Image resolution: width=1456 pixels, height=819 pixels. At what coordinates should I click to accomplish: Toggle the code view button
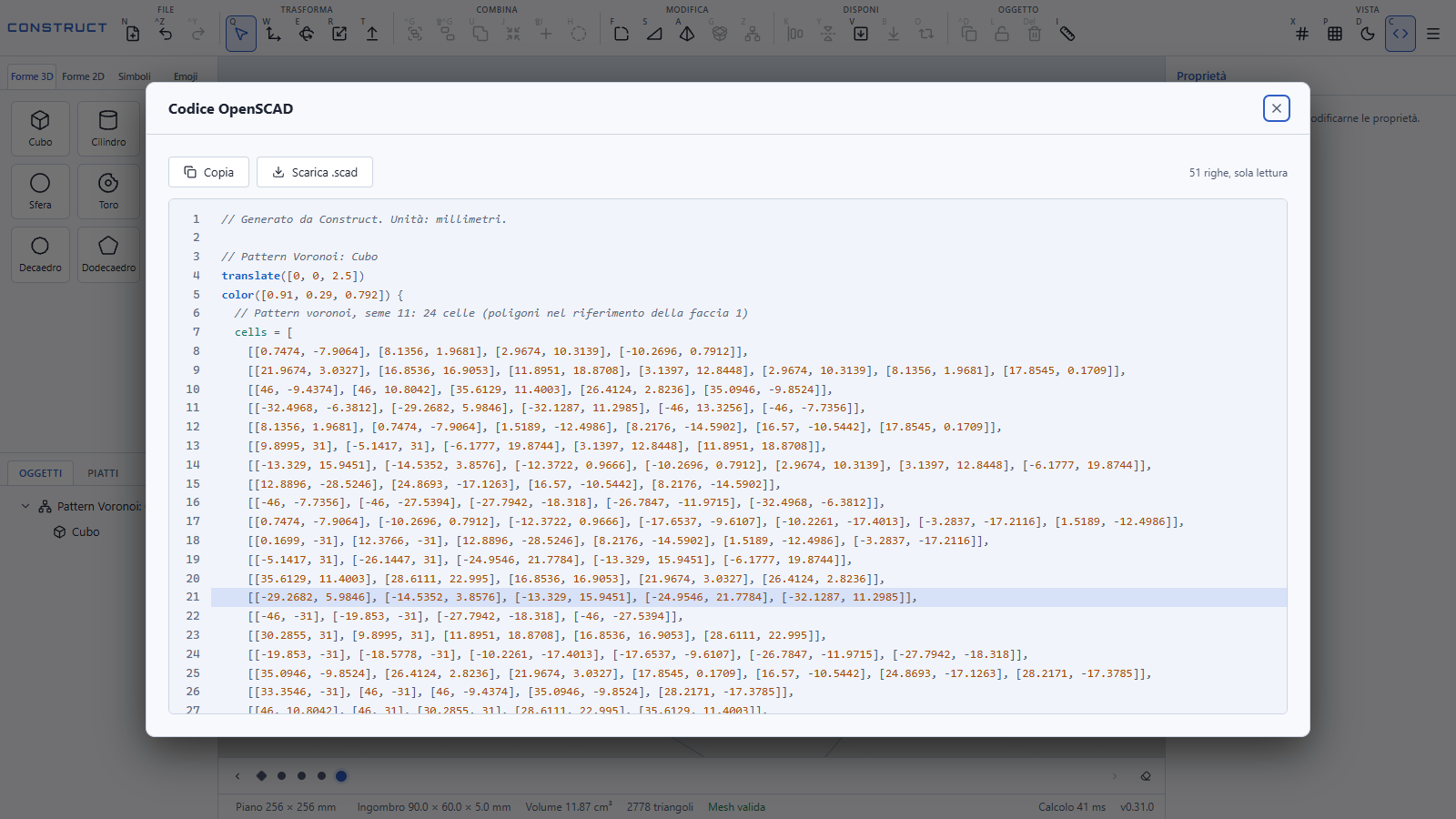(x=1400, y=34)
